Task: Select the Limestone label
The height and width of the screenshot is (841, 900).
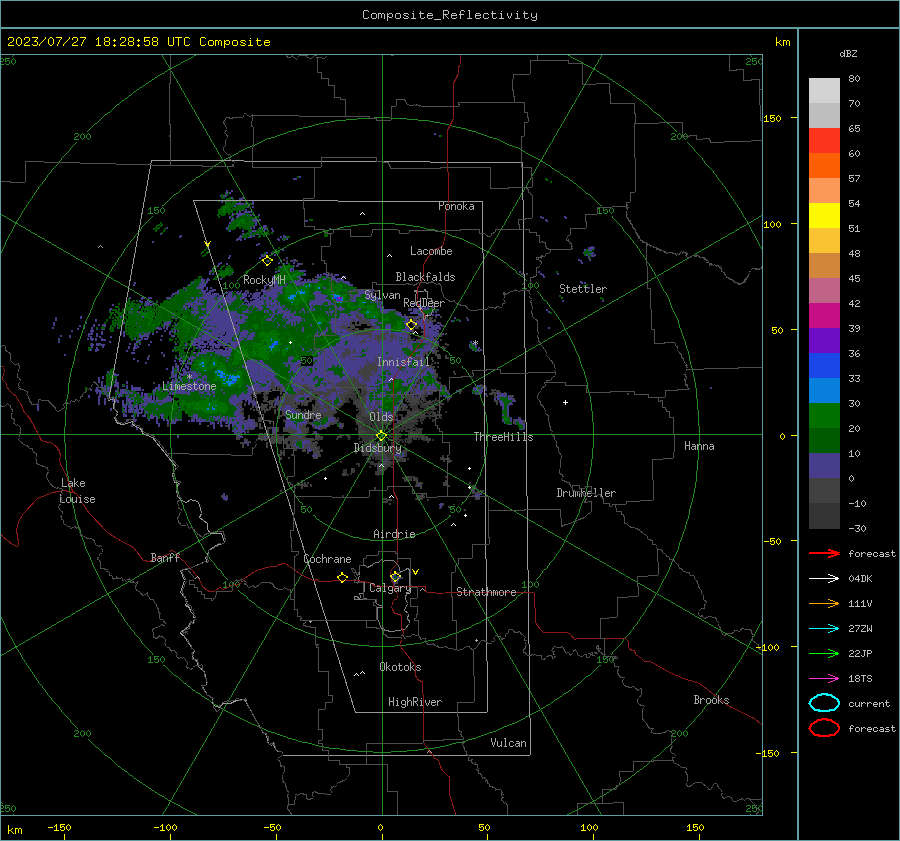Action: 189,386
